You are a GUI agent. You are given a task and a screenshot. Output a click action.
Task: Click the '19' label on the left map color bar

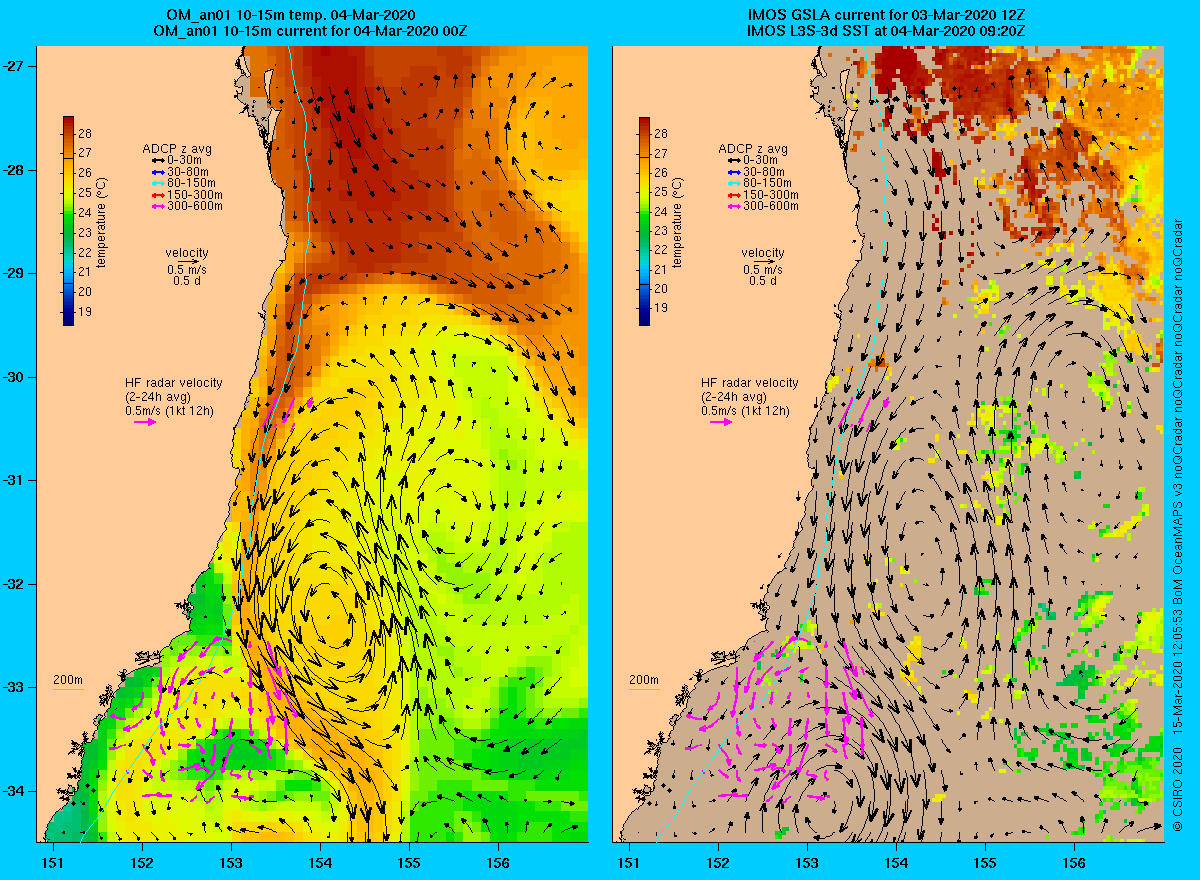click(x=85, y=311)
